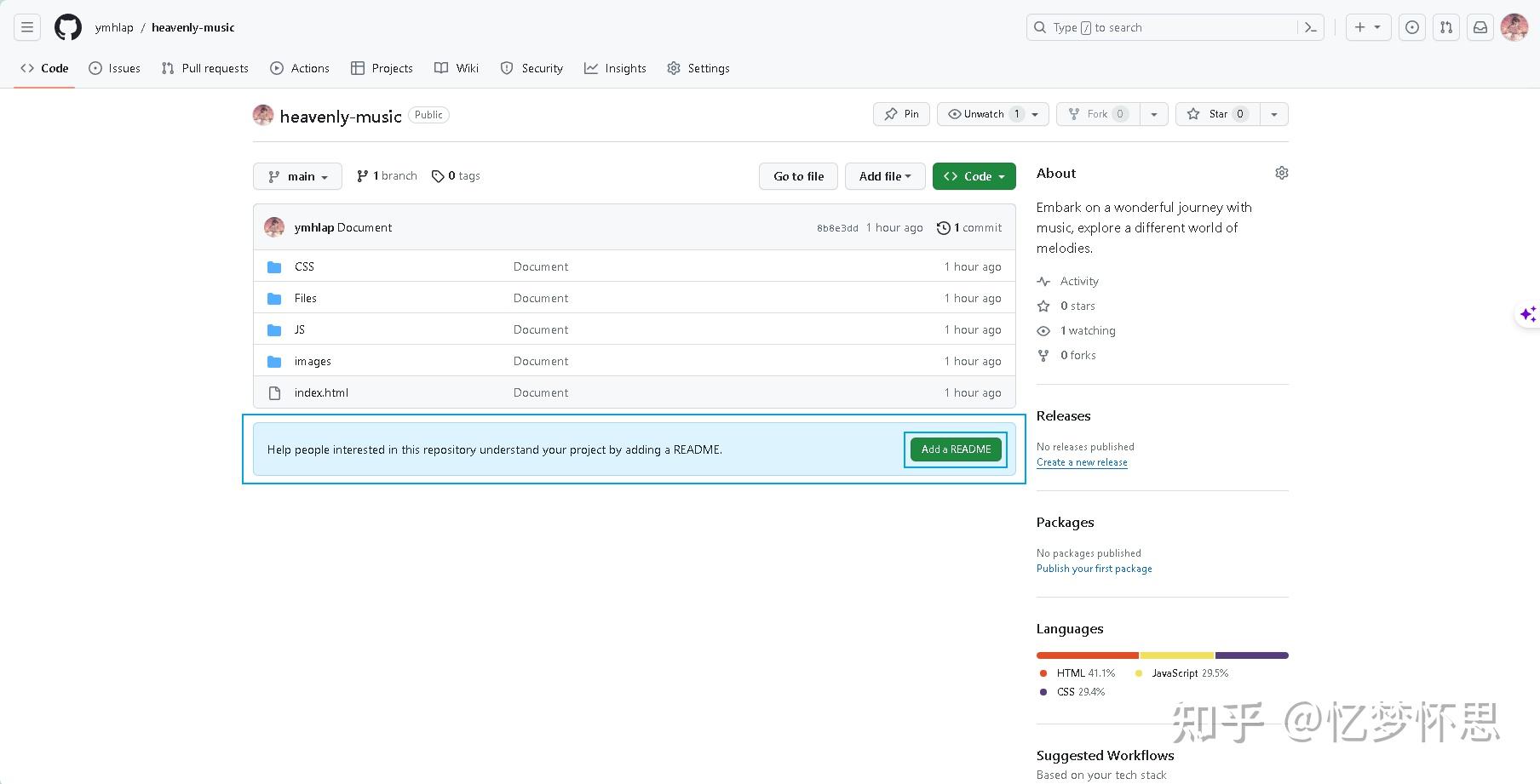
Task: Switch to the Insights tab
Action: [615, 68]
